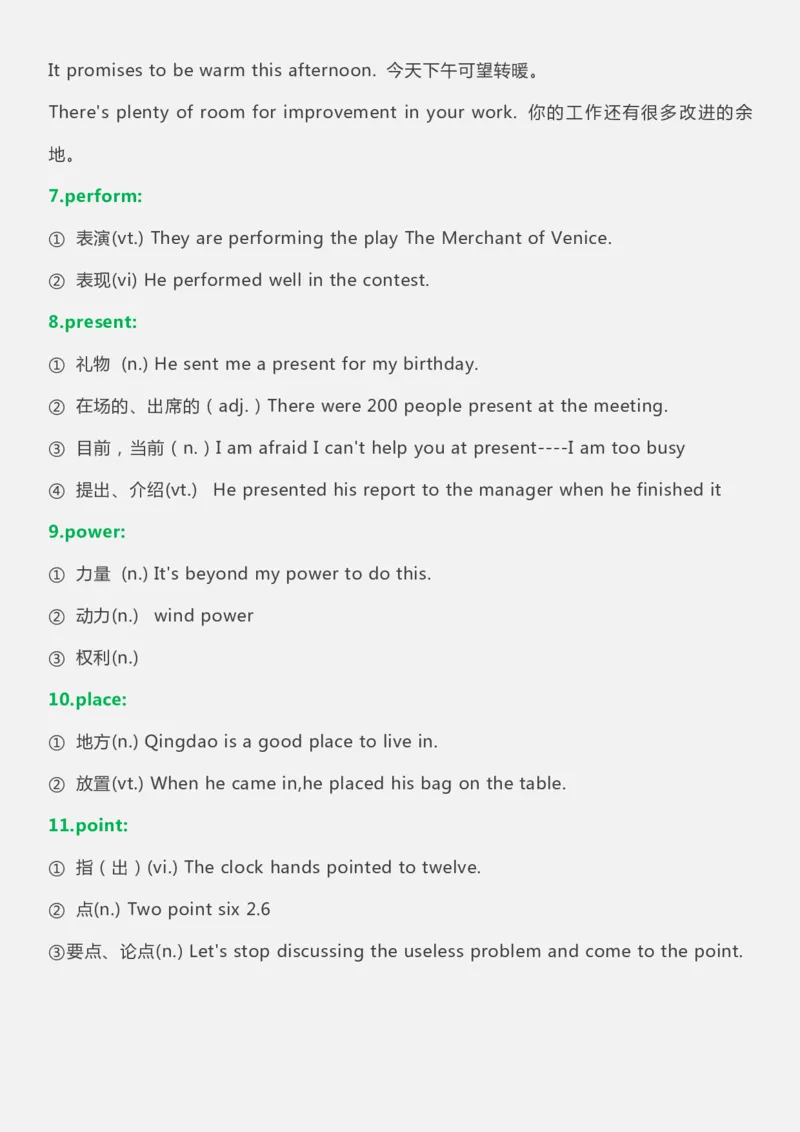Click the green heading 9.power:

[x=87, y=532]
